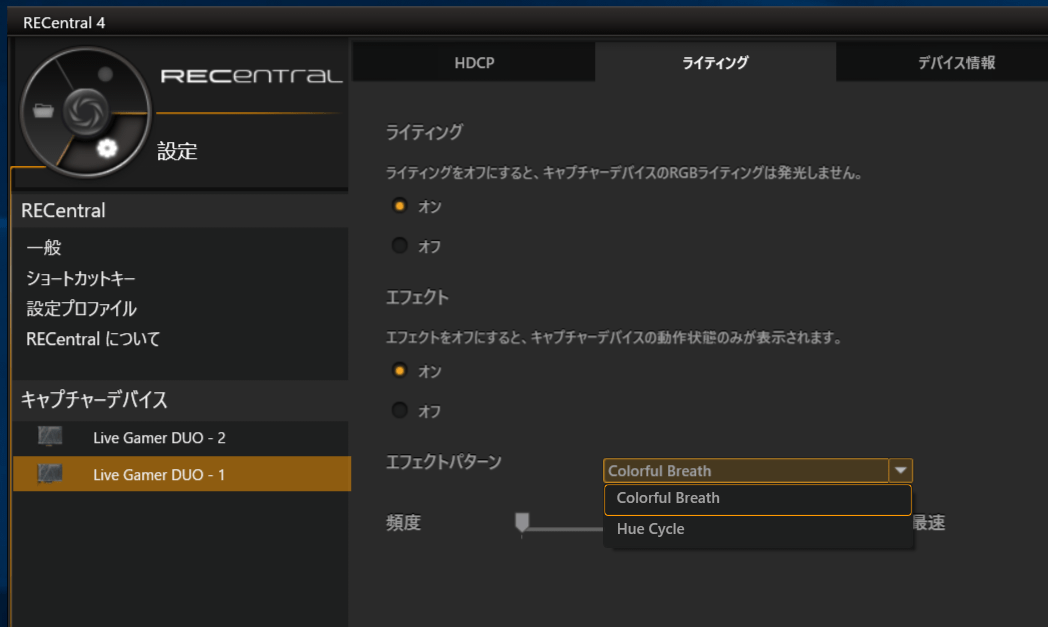Open the RECentral について page
This screenshot has height=627, width=1048.
pyautogui.click(x=93, y=339)
